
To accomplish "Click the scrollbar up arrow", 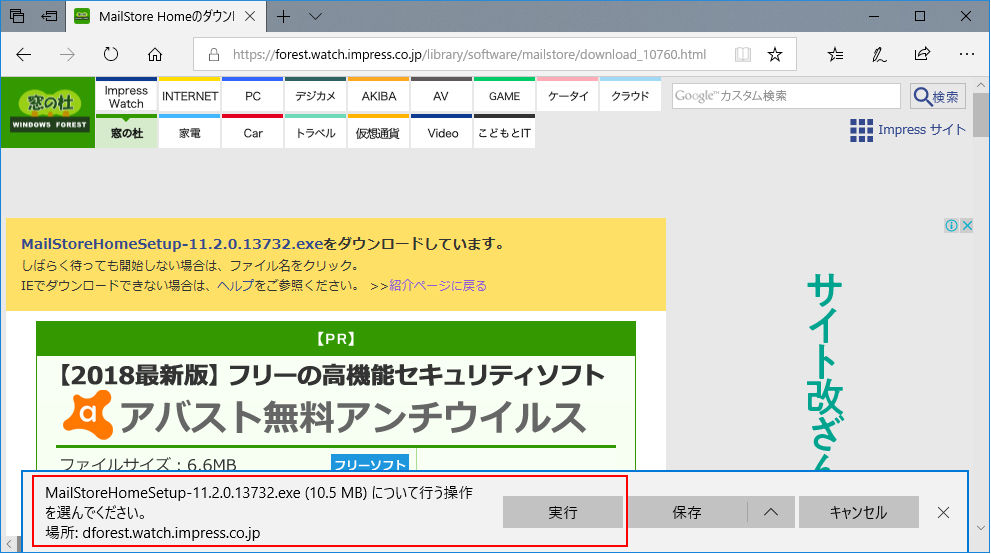I will click(981, 85).
